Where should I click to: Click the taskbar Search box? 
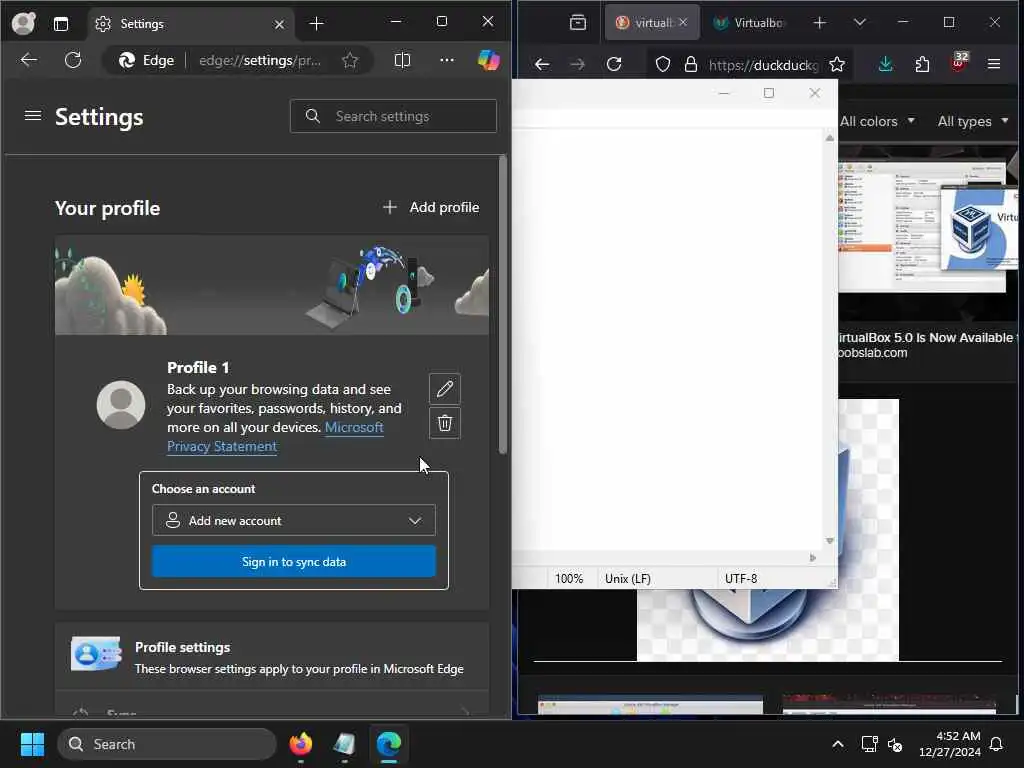[x=167, y=744]
